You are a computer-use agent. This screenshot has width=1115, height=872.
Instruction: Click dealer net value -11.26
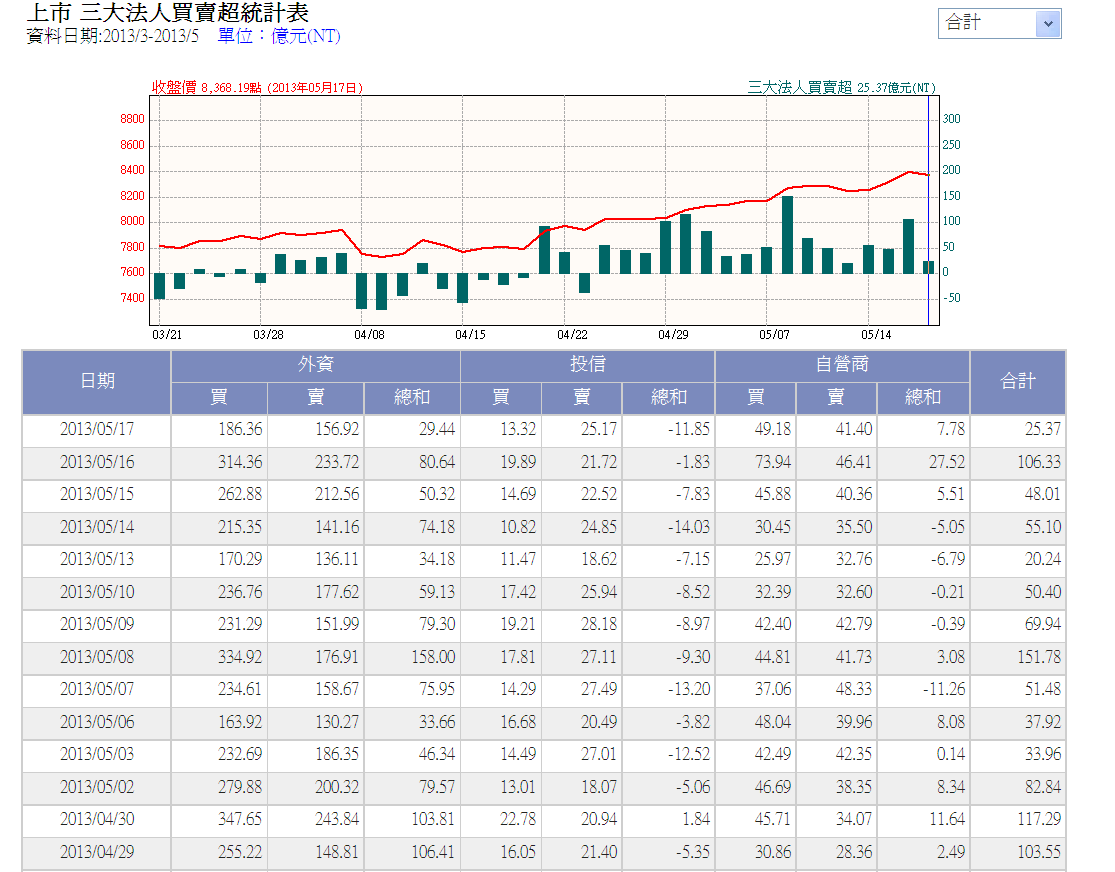[x=944, y=688]
